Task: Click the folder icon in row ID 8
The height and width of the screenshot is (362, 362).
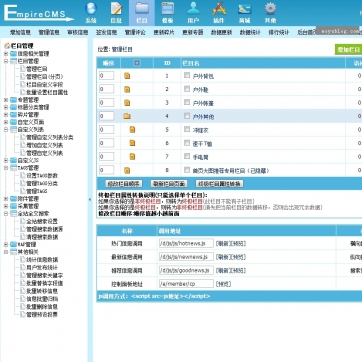Action: (127, 170)
